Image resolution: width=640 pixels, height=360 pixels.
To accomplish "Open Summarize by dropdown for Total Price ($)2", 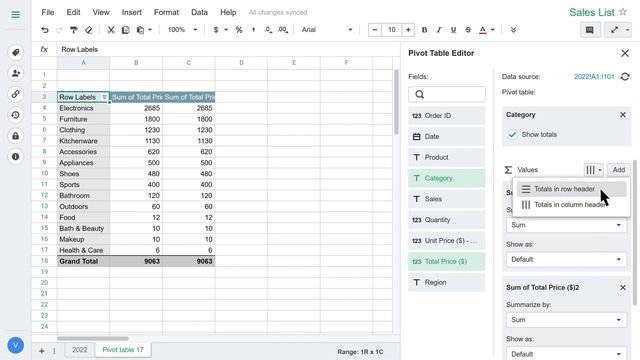I will [566, 320].
